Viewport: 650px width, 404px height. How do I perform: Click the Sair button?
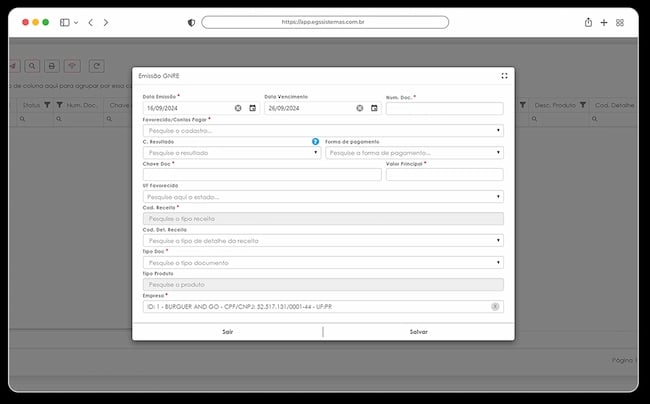(228, 332)
